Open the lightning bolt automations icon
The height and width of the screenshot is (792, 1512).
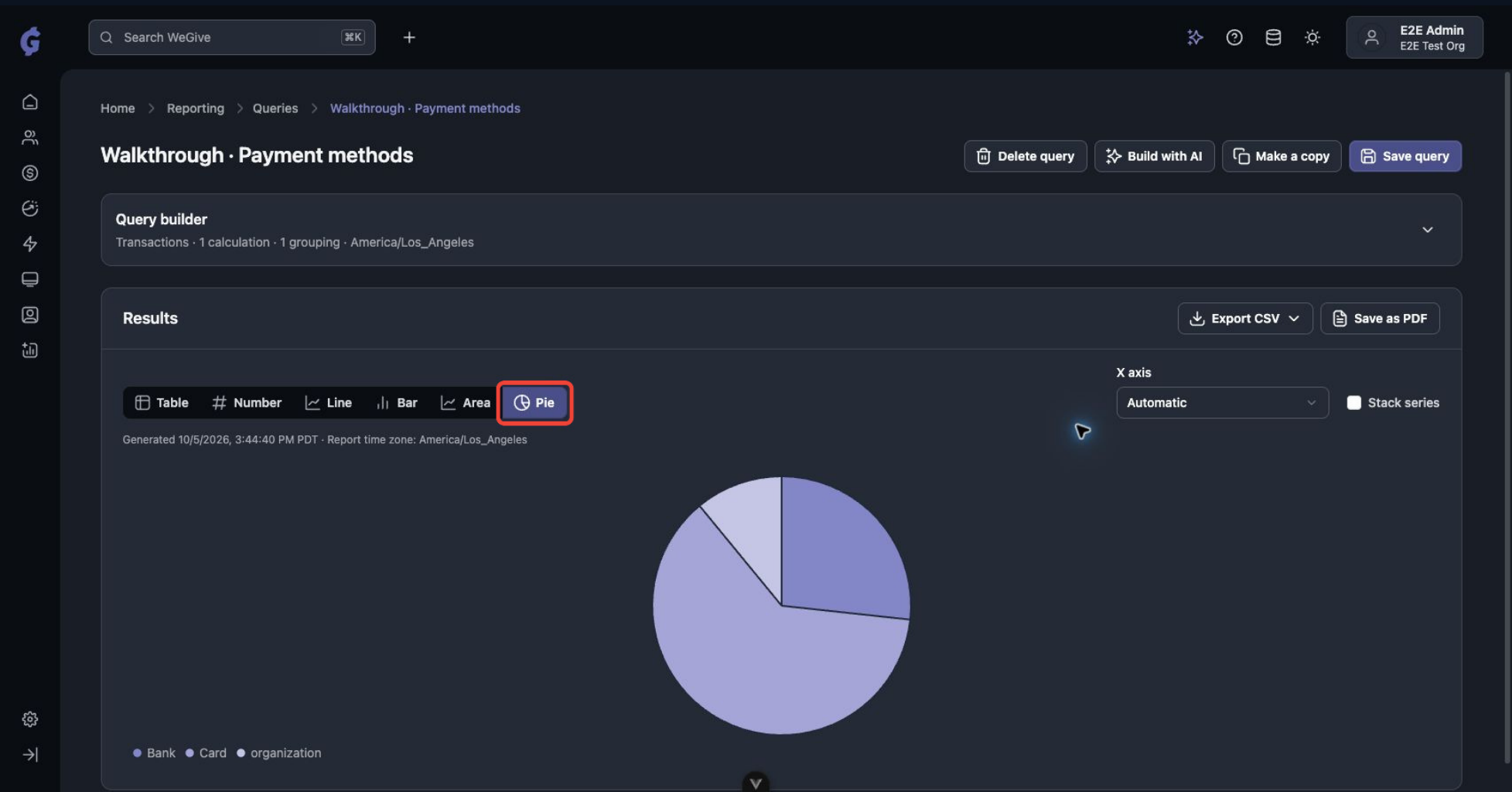[30, 244]
